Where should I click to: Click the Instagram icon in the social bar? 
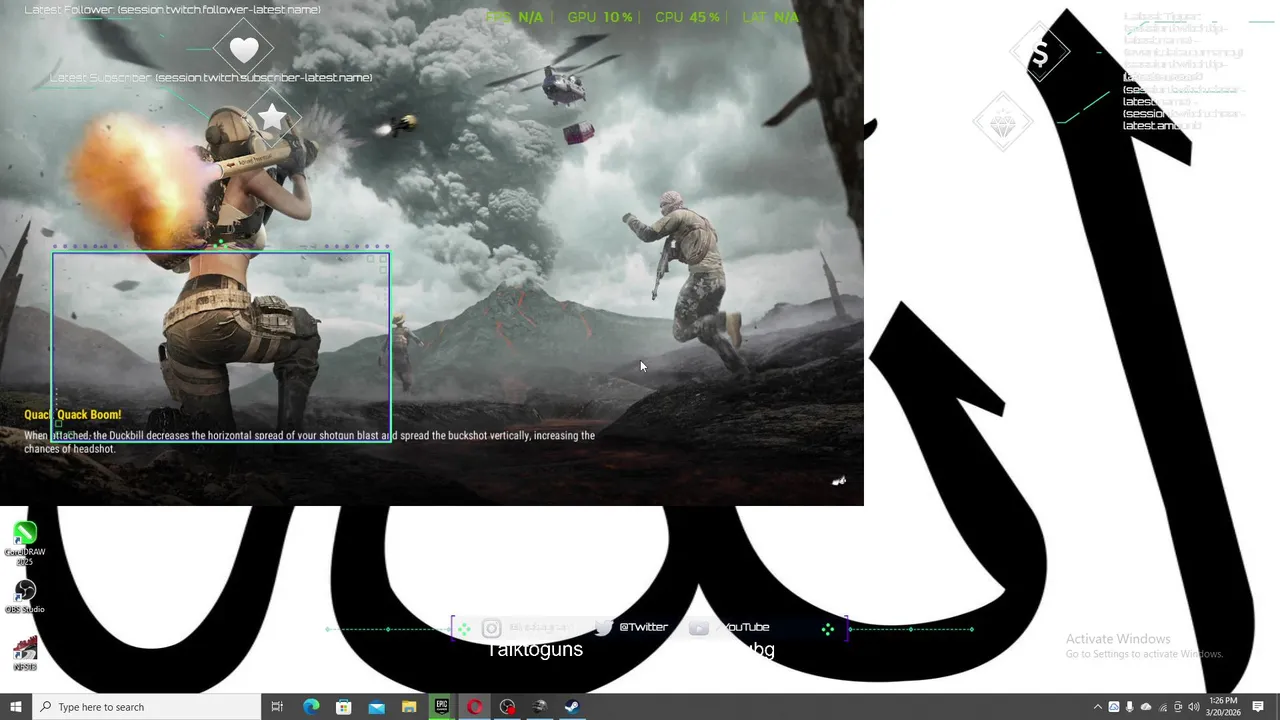coord(491,628)
